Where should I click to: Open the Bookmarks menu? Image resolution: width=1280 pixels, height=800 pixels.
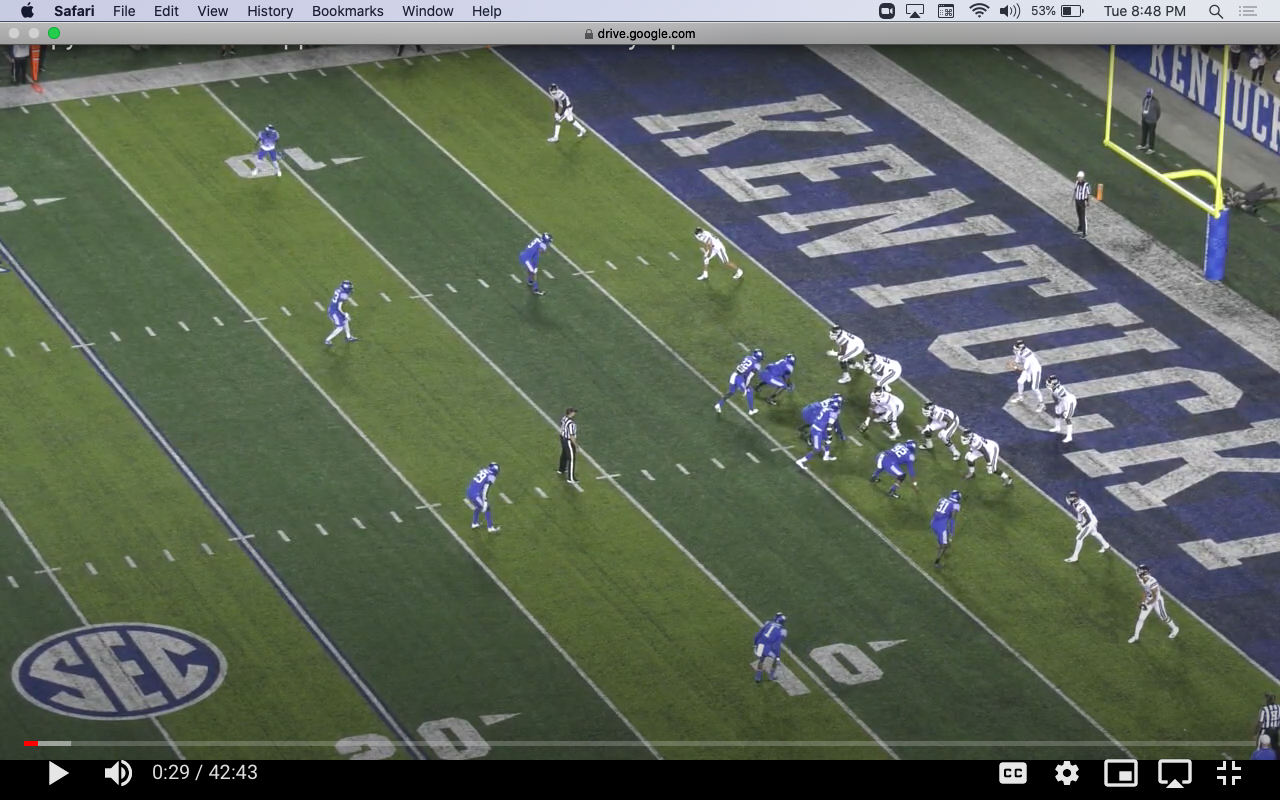coord(347,11)
